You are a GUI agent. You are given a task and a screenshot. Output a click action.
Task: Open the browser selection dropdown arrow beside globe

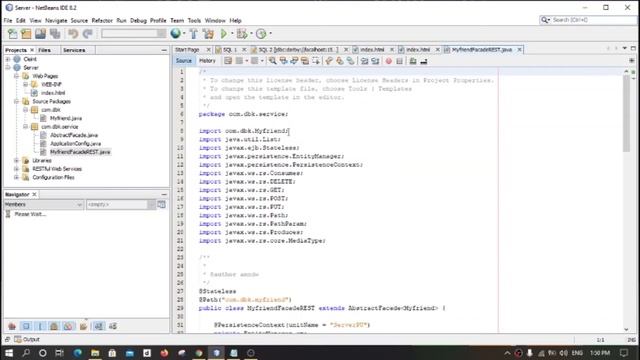pyautogui.click(x=184, y=34)
